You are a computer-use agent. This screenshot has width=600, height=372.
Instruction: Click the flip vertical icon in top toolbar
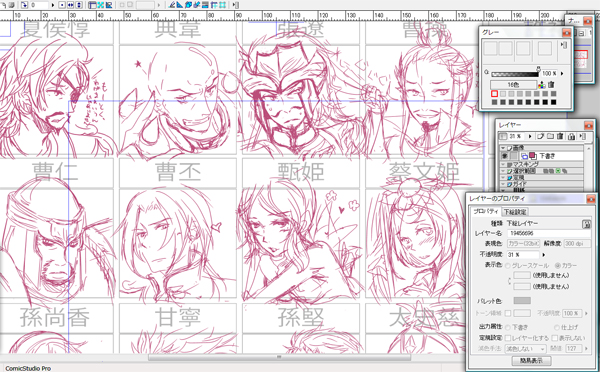tap(79, 5)
